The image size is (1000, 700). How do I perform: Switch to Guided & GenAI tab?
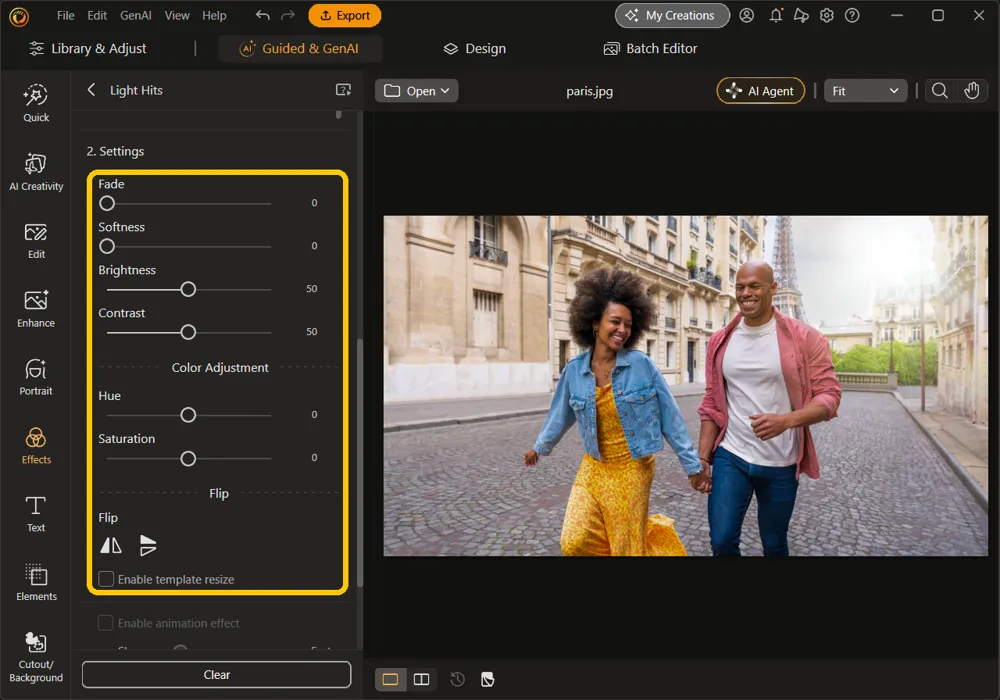click(x=299, y=48)
